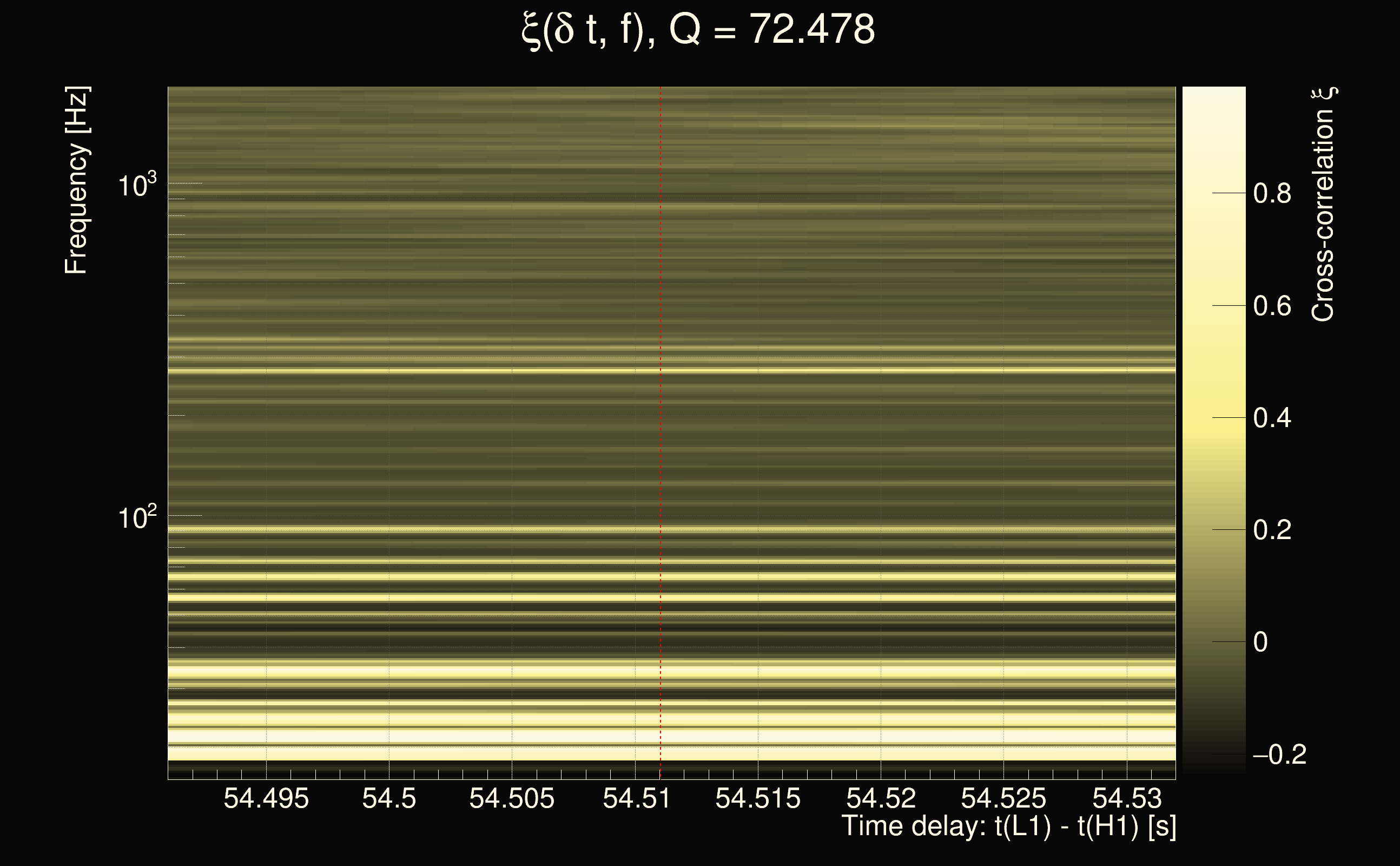Select the 0.4 tick on the colorbar
Screen dimensions: 1400x866
(x=1272, y=418)
